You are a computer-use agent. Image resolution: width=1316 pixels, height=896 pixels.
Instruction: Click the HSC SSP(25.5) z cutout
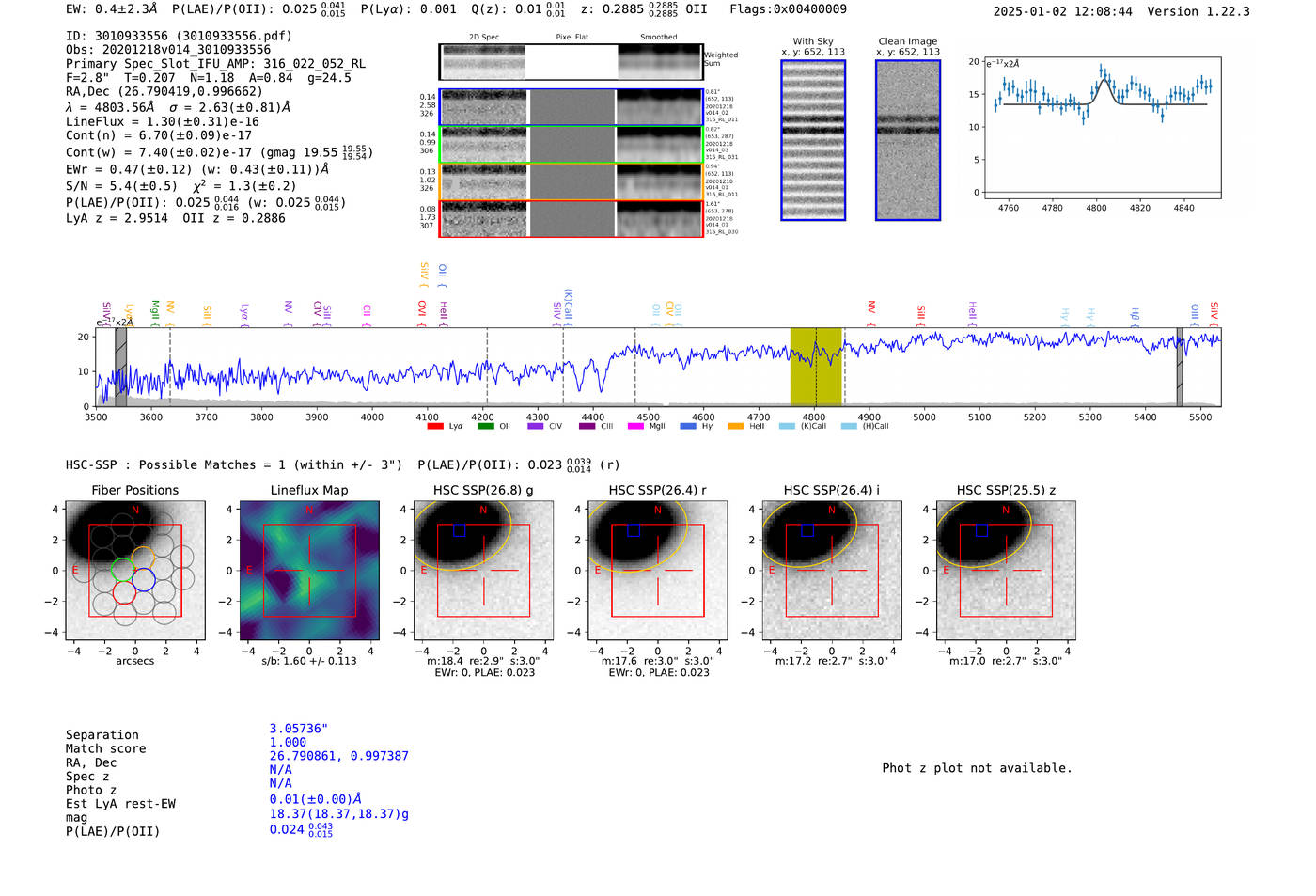[x=1006, y=571]
